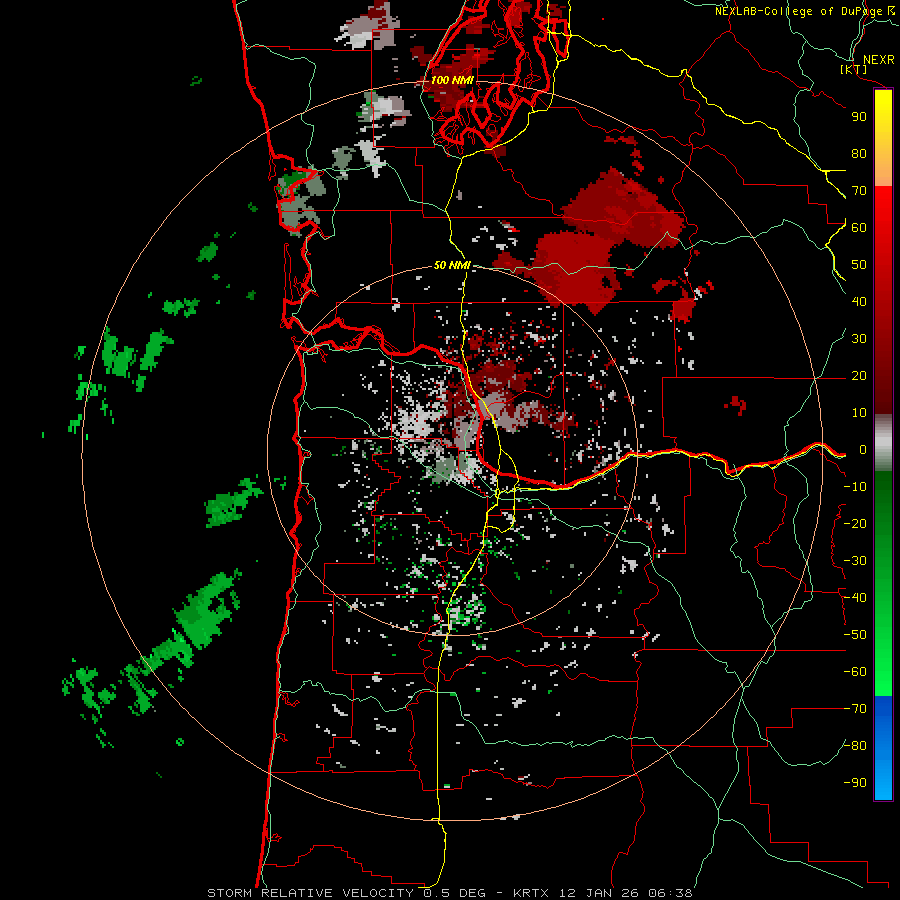Viewport: 900px width, 900px height.
Task: Click the positive 20 scale label
Action: (859, 376)
